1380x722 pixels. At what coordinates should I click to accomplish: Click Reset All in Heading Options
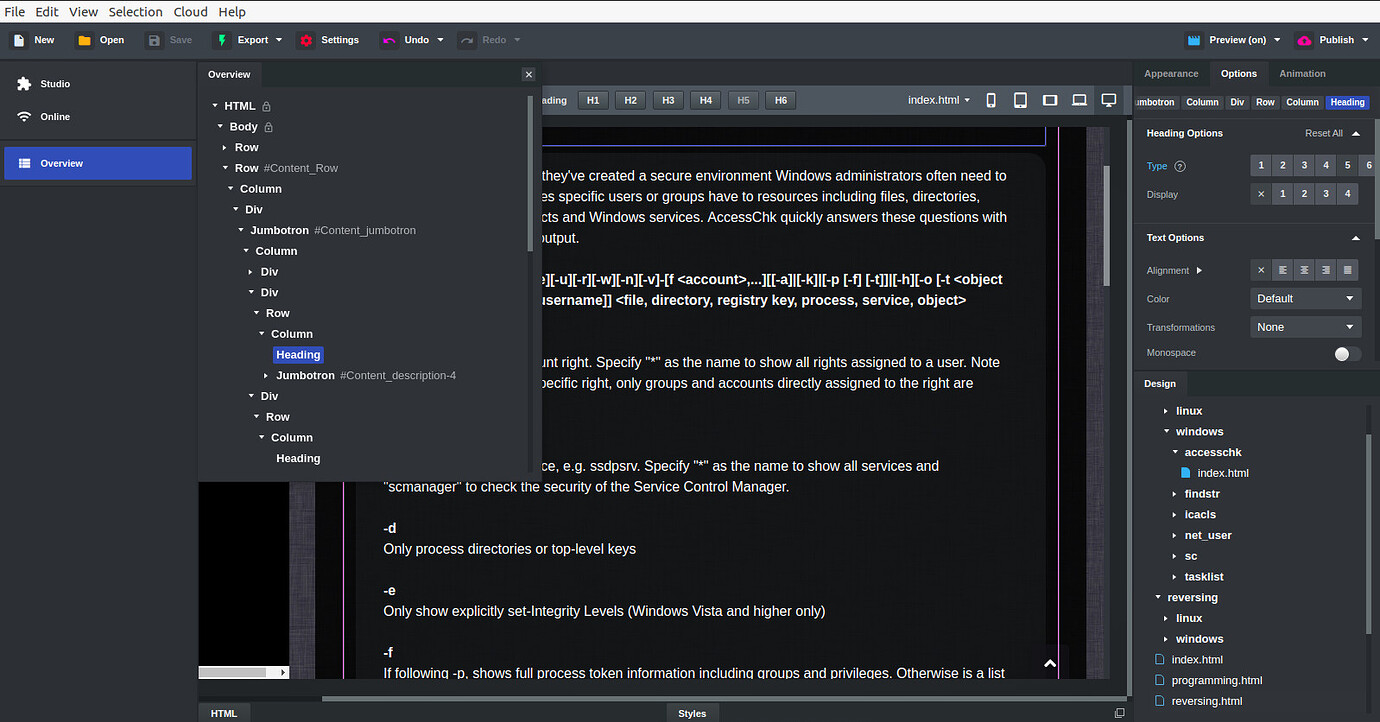pos(1323,133)
